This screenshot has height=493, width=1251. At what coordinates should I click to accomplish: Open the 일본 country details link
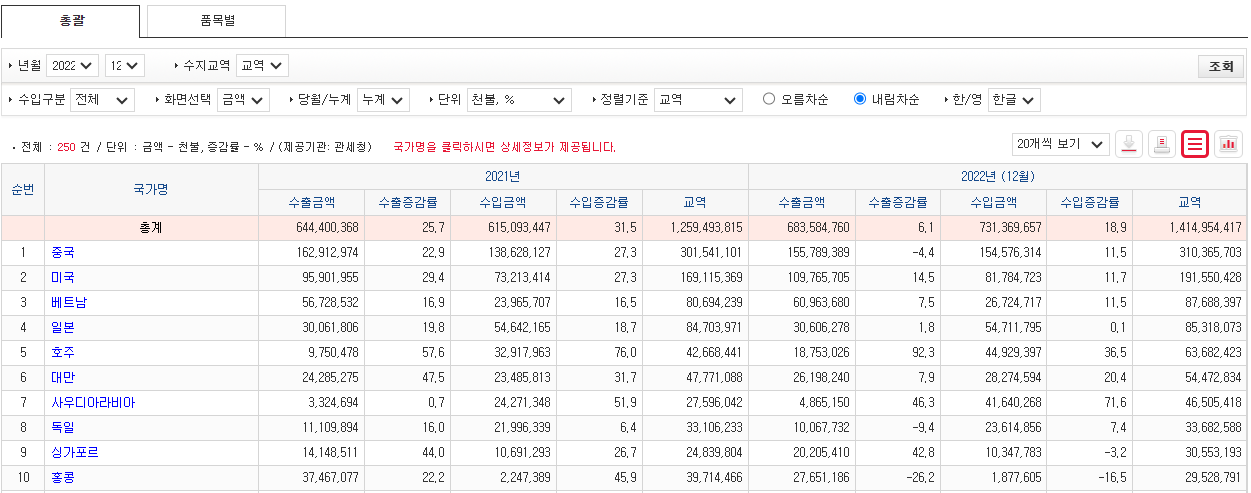pyautogui.click(x=63, y=327)
